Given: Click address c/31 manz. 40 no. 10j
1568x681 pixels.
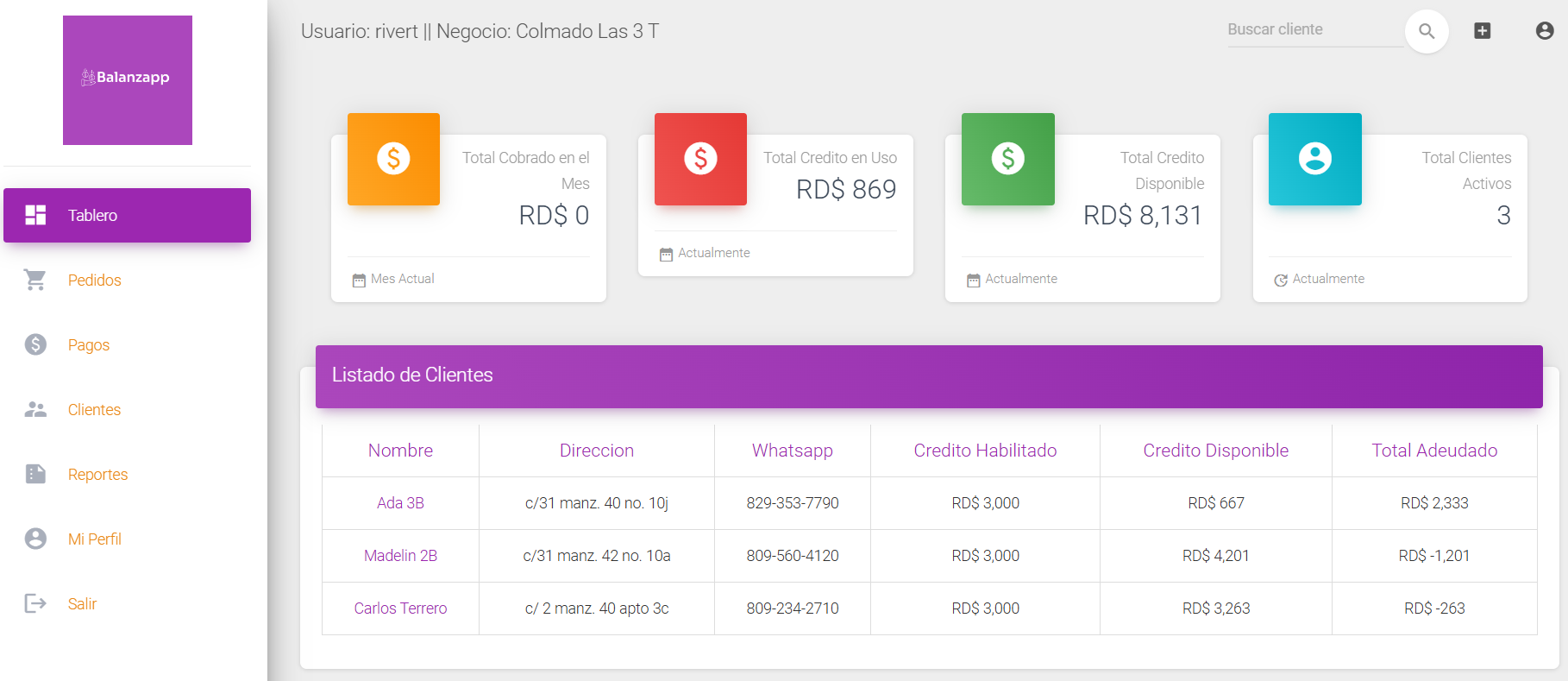Looking at the screenshot, I should (597, 503).
